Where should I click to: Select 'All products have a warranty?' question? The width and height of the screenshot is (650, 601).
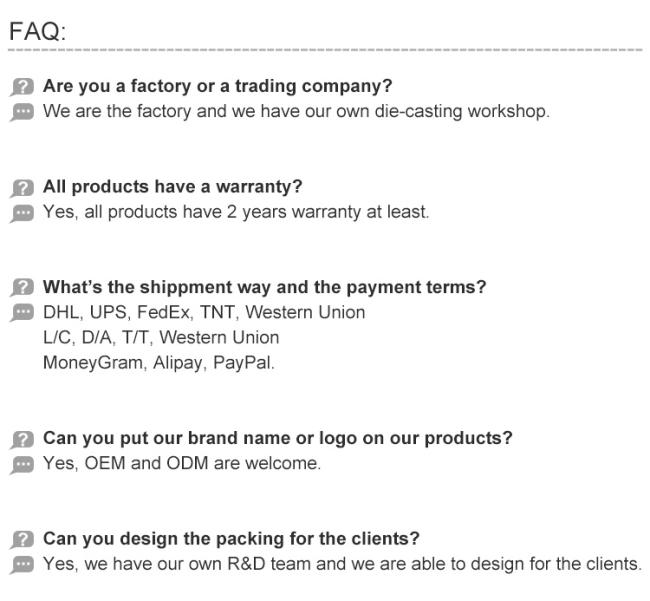[x=173, y=187]
